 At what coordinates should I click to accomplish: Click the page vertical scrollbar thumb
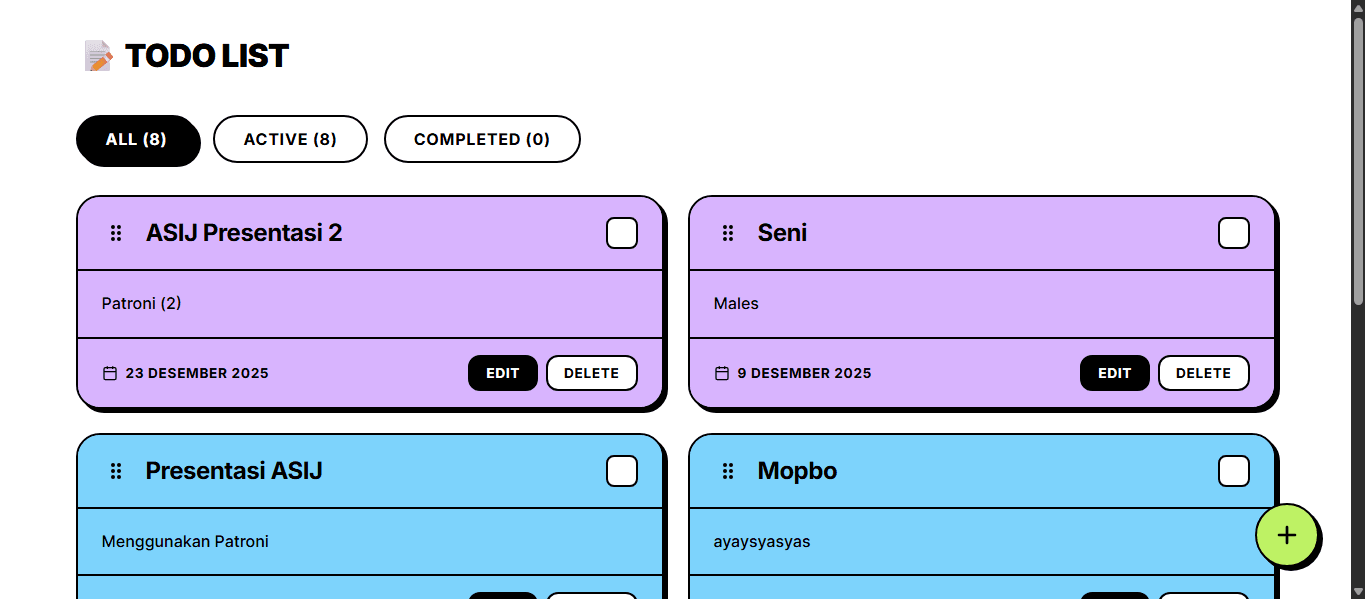tap(1358, 160)
